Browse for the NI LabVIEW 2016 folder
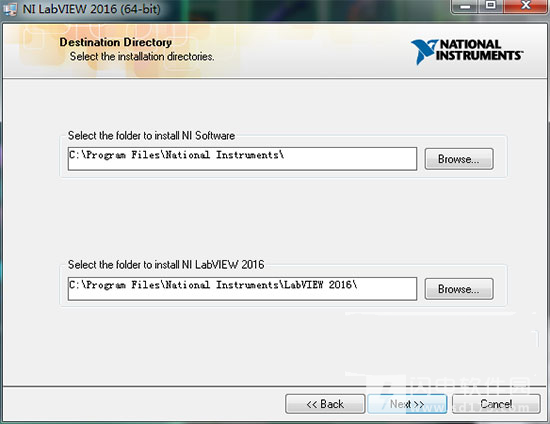 click(459, 289)
